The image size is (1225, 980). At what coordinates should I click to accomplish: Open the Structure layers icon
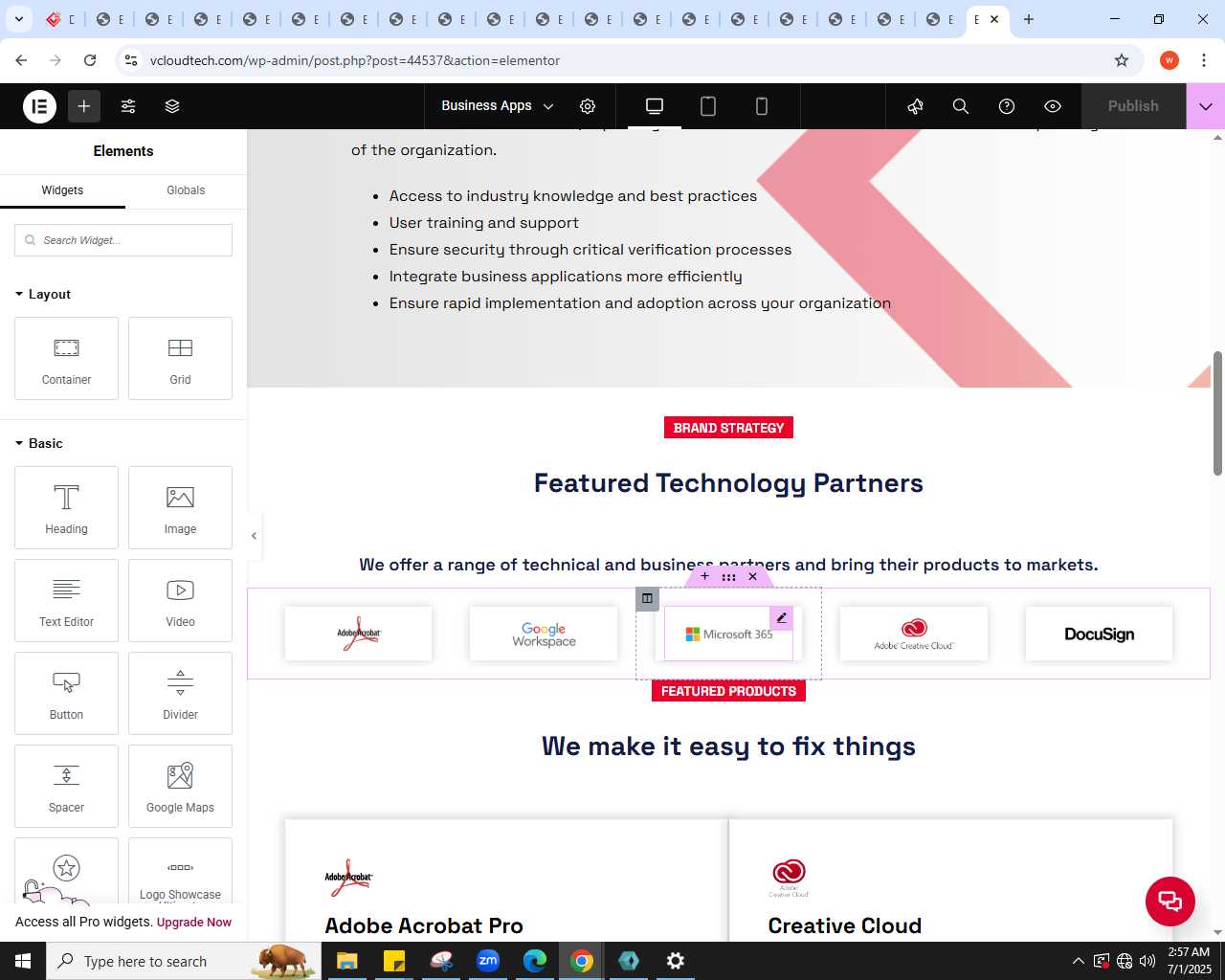[x=172, y=106]
